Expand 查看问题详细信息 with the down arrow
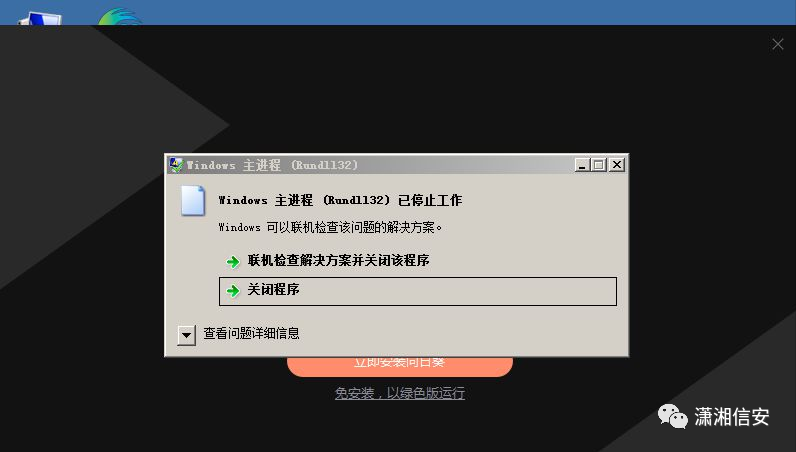 click(187, 335)
